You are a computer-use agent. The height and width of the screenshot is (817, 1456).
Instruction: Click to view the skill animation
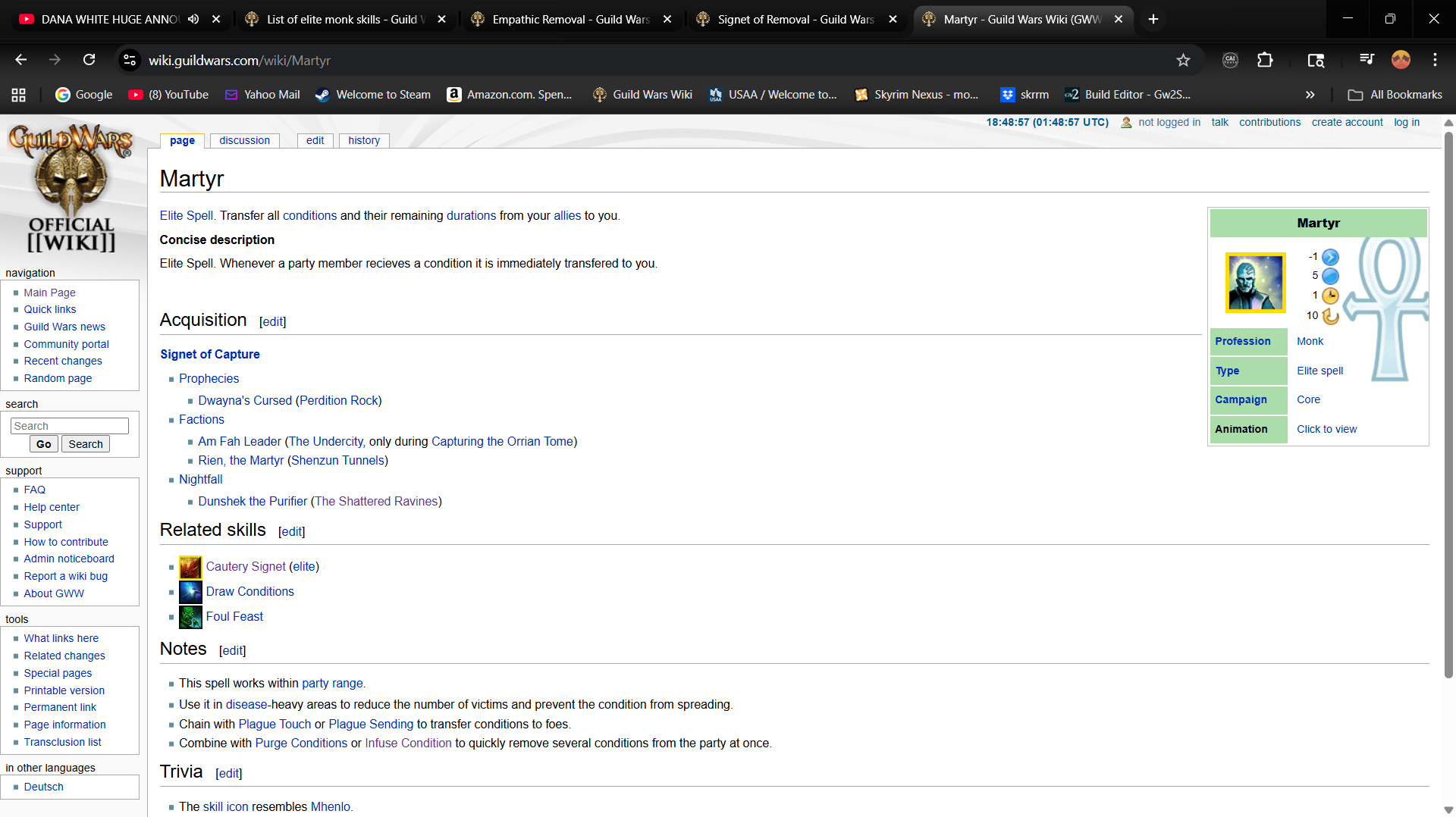click(x=1326, y=429)
